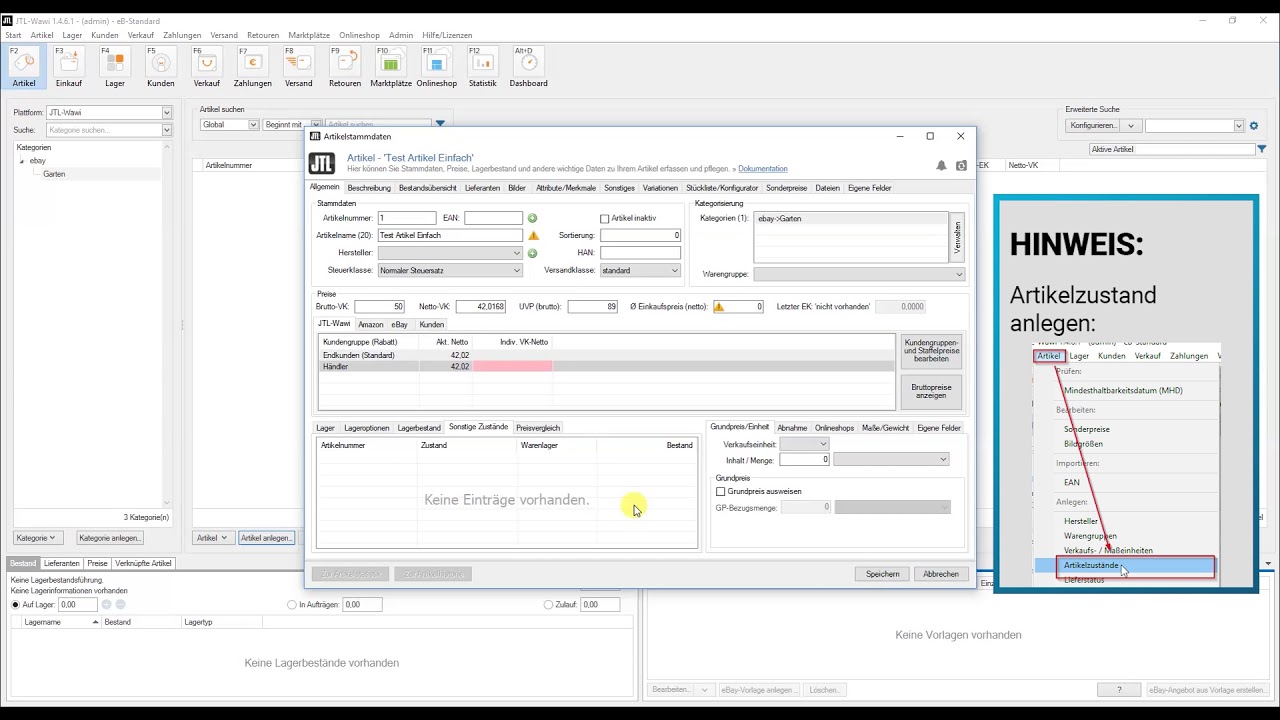1280x720 pixels.
Task: Click filter funnel next to Artikel suchen
Action: [x=440, y=124]
